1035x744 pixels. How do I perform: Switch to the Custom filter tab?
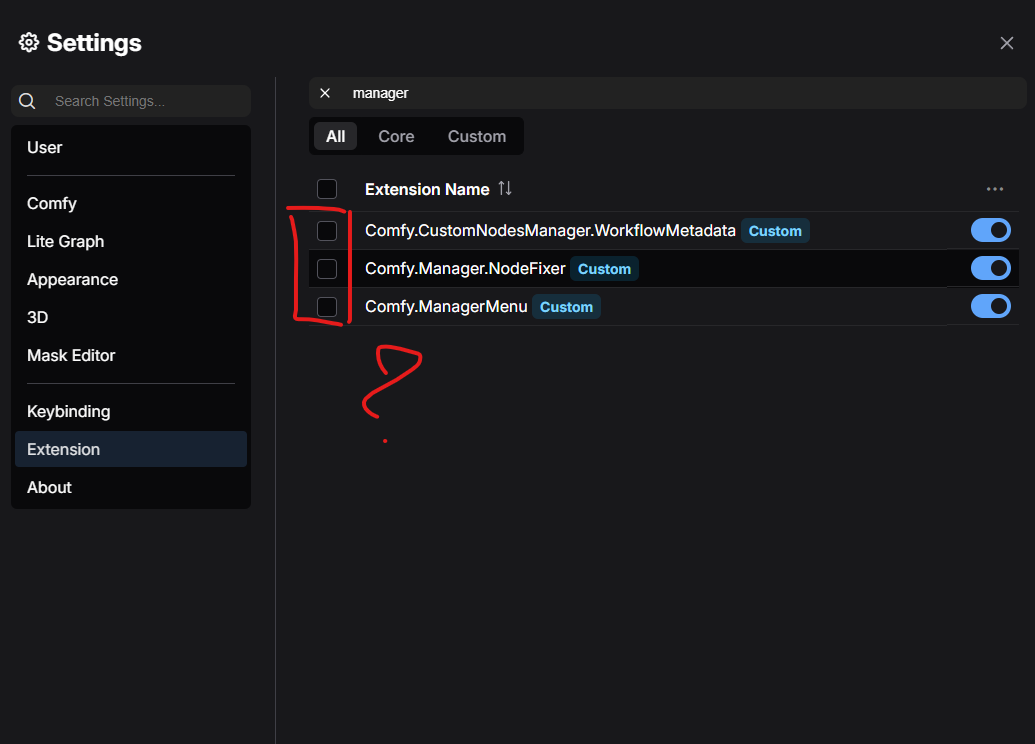477,136
